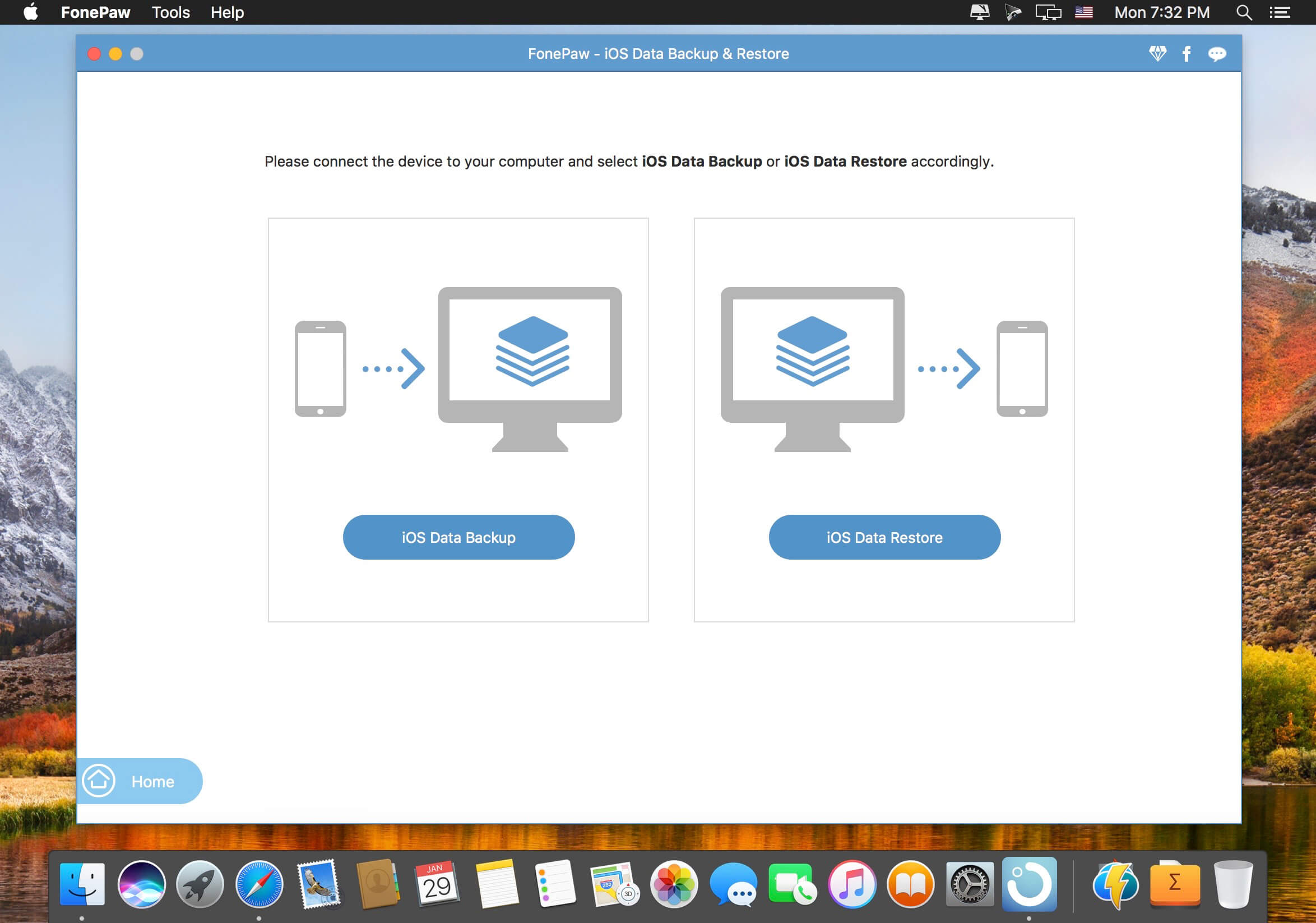
Task: Click the display mirroring icon in menu bar
Action: pyautogui.click(x=1048, y=12)
